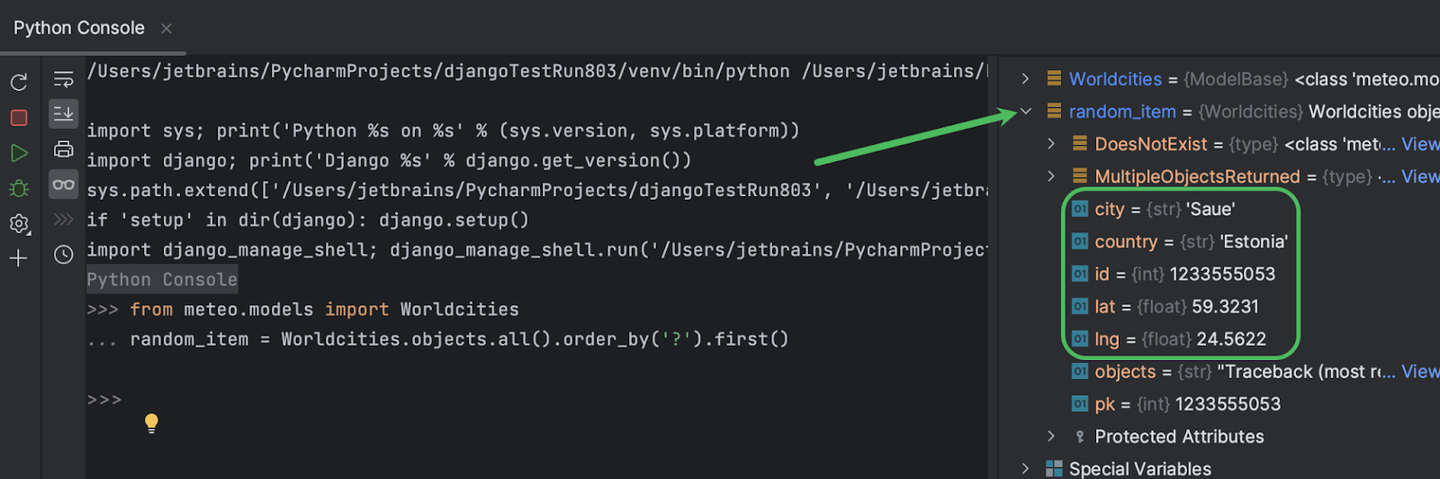
Task: Toggle scroll to the end
Action: click(x=63, y=114)
